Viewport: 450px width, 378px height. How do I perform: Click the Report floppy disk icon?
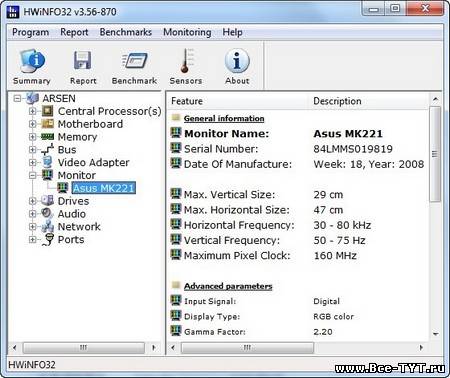click(82, 61)
